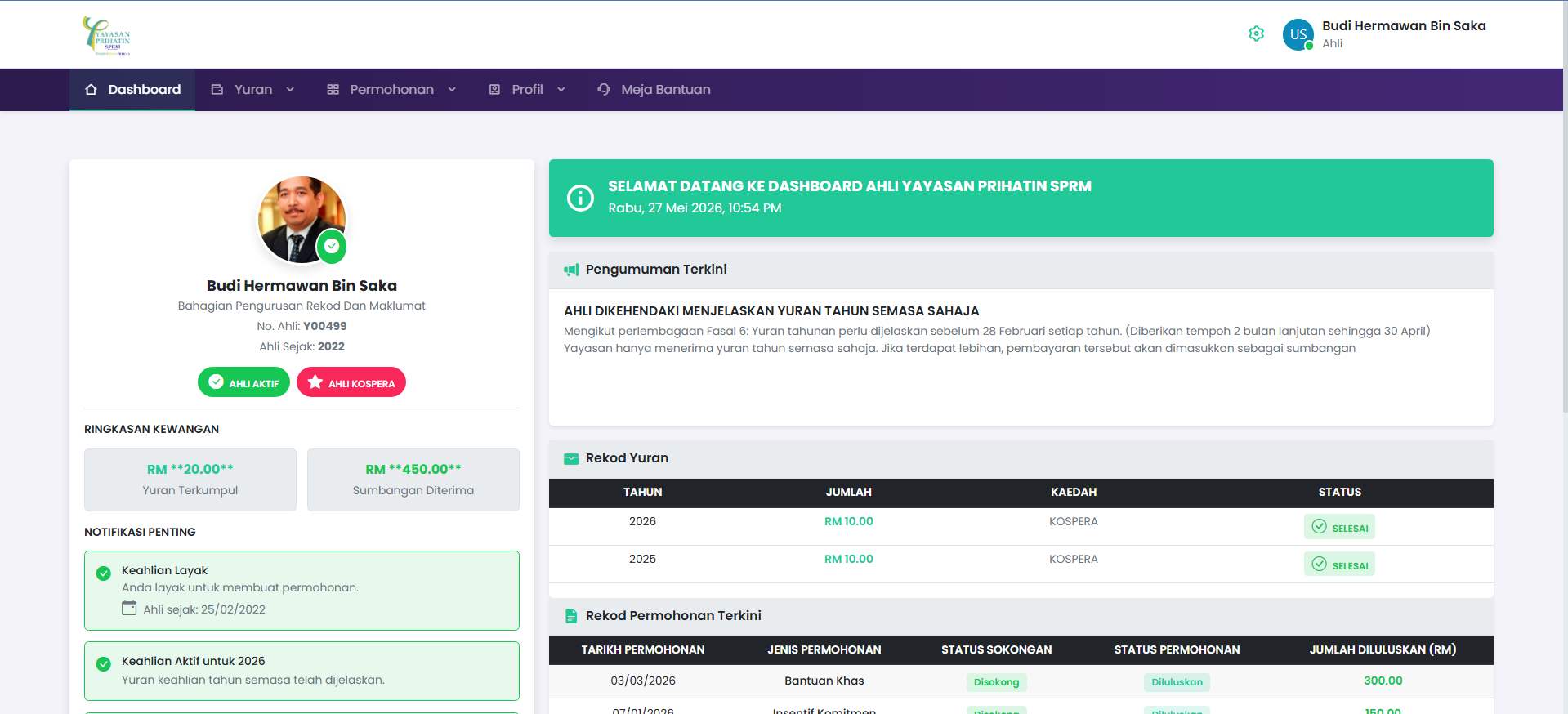Viewport: 1568px width, 714px height.
Task: Click the JUMLAH column header
Action: pos(849,493)
